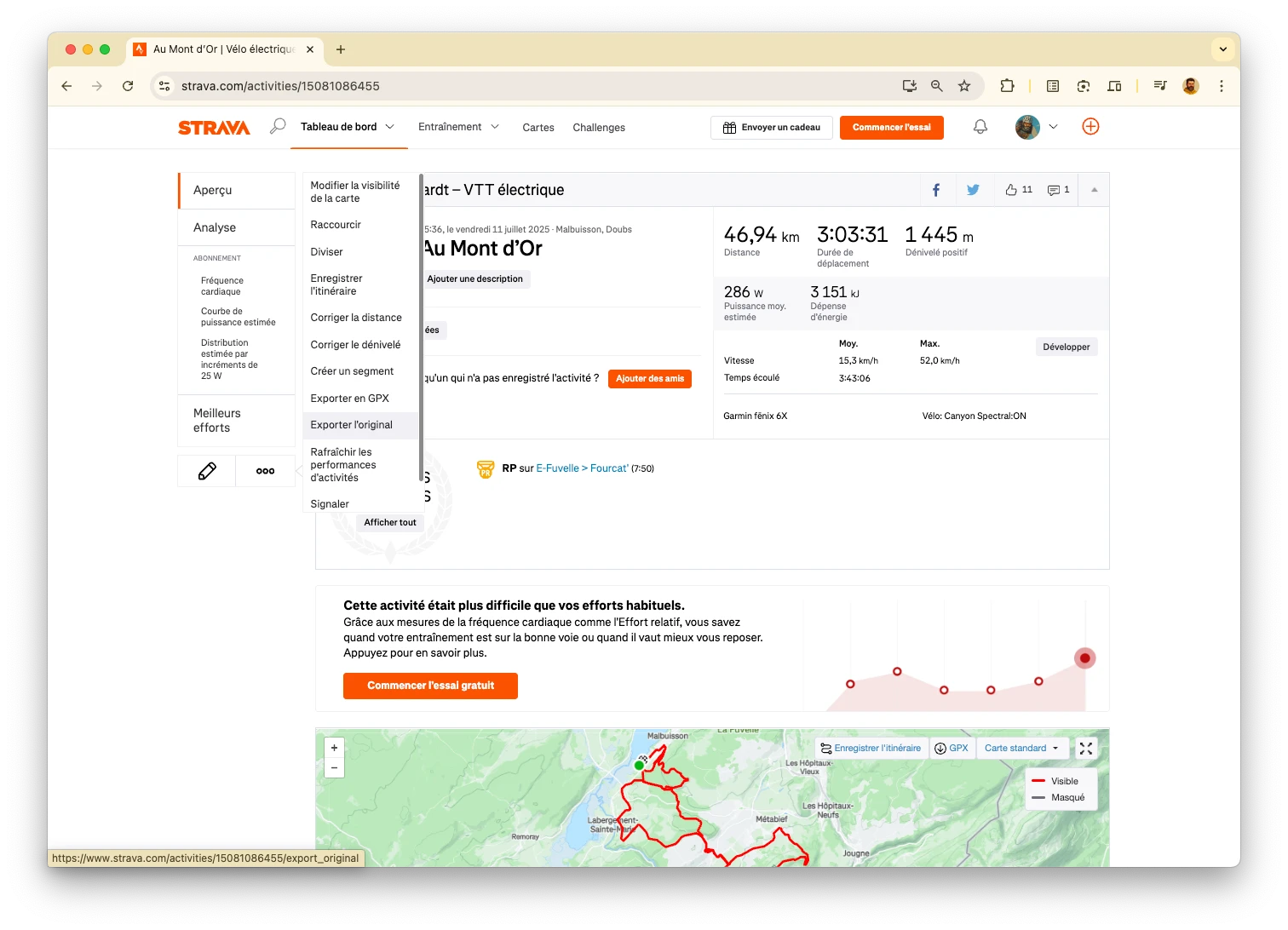Click Commencer l'essai gratuit button
The height and width of the screenshot is (930, 1288).
pos(430,686)
